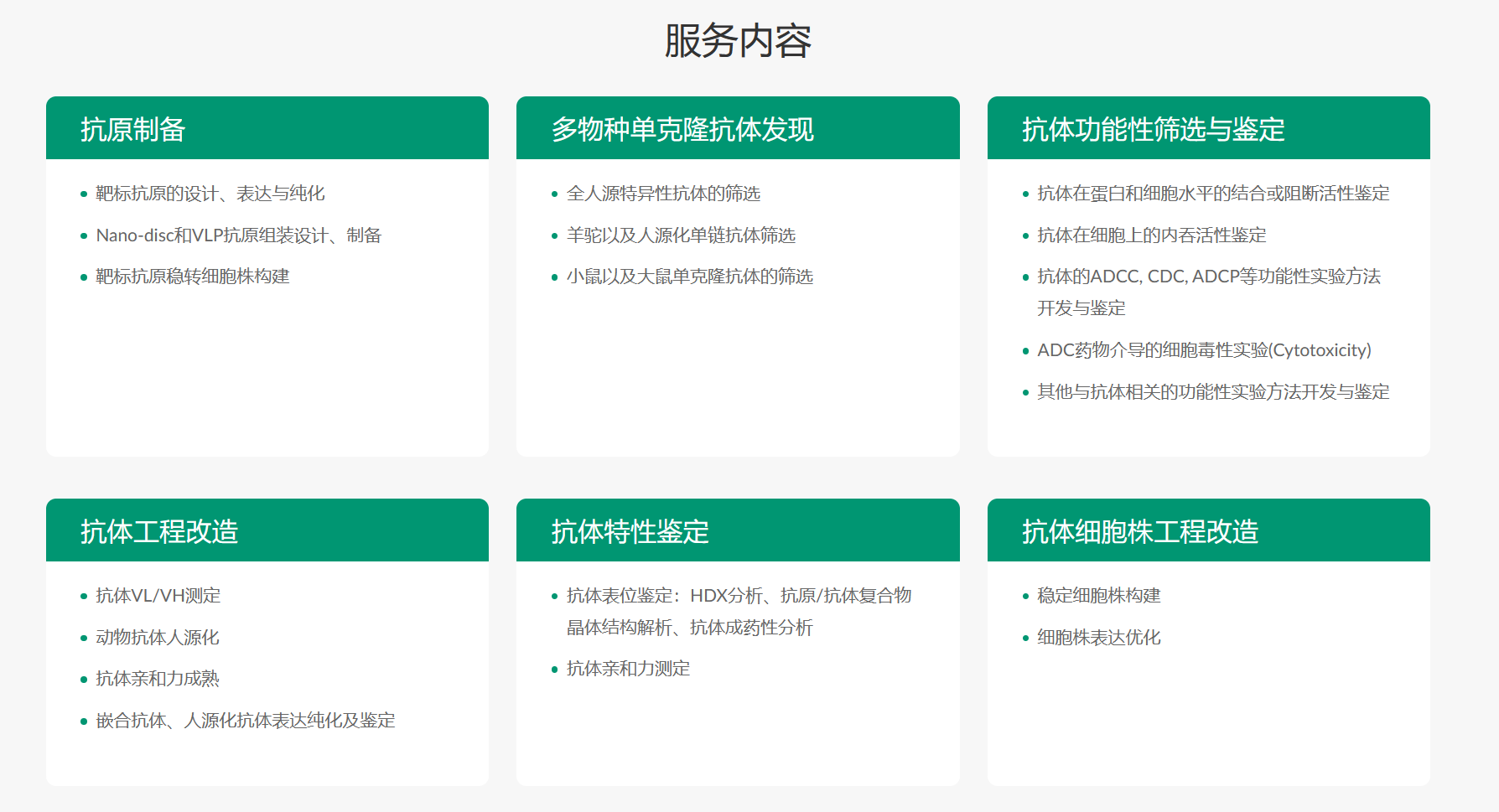
Task: Select the 抗体VL/VH测定 list item
Action: (158, 596)
